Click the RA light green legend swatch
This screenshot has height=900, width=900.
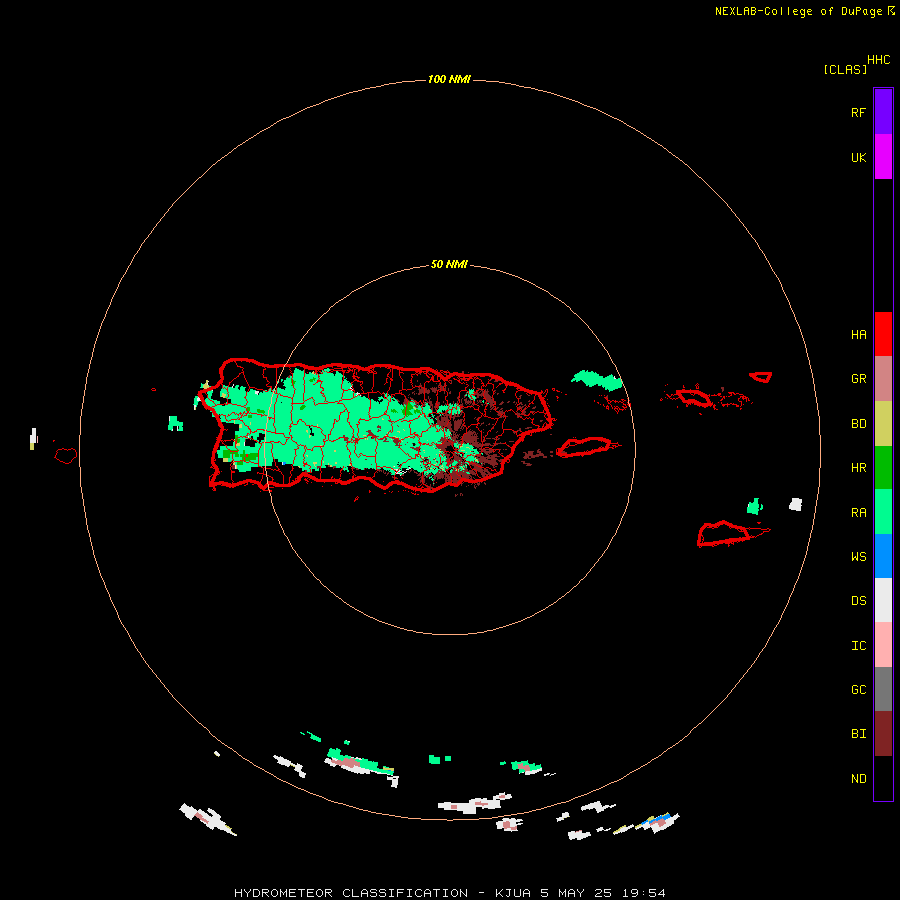(x=883, y=512)
